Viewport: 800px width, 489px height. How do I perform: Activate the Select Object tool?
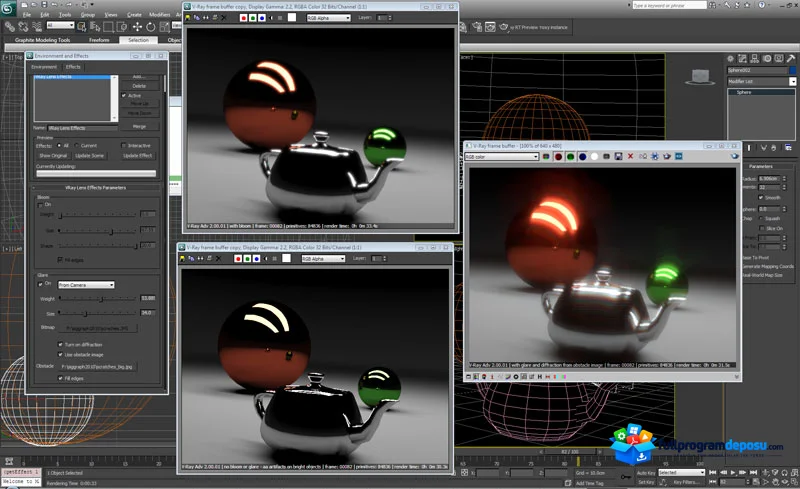pos(82,26)
